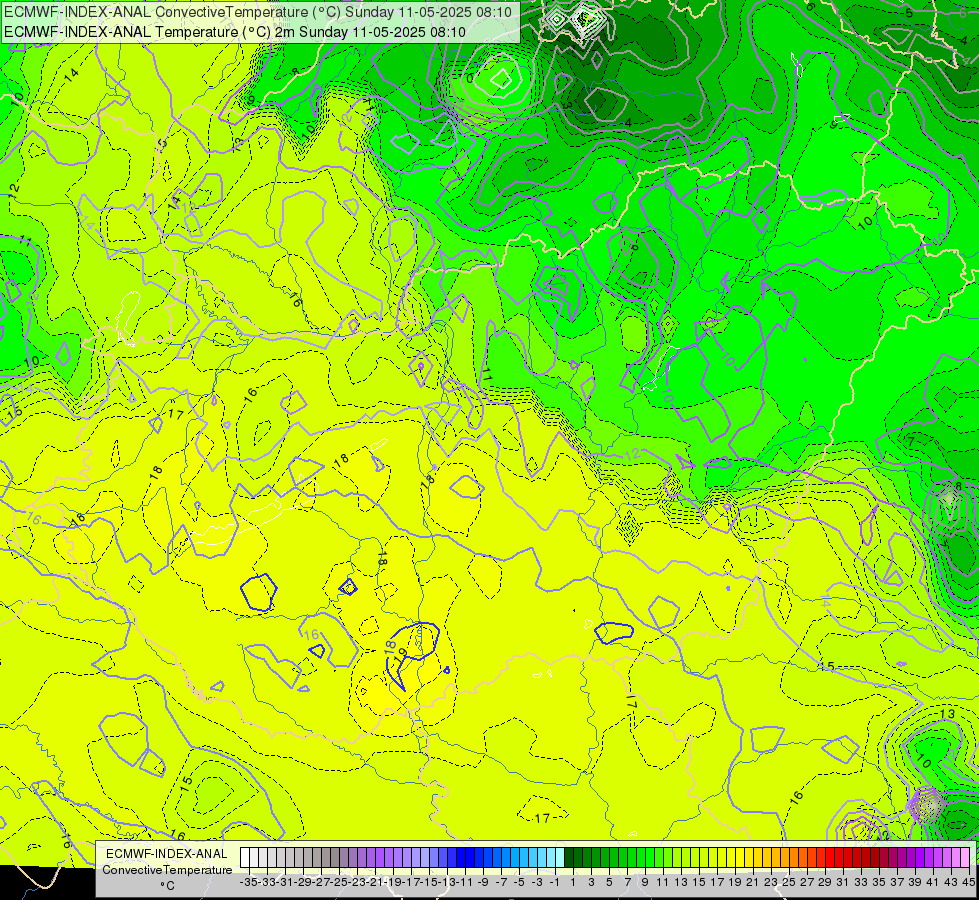
Task: Click the 'Temperature (°C) 2m' title line
Action: point(235,32)
